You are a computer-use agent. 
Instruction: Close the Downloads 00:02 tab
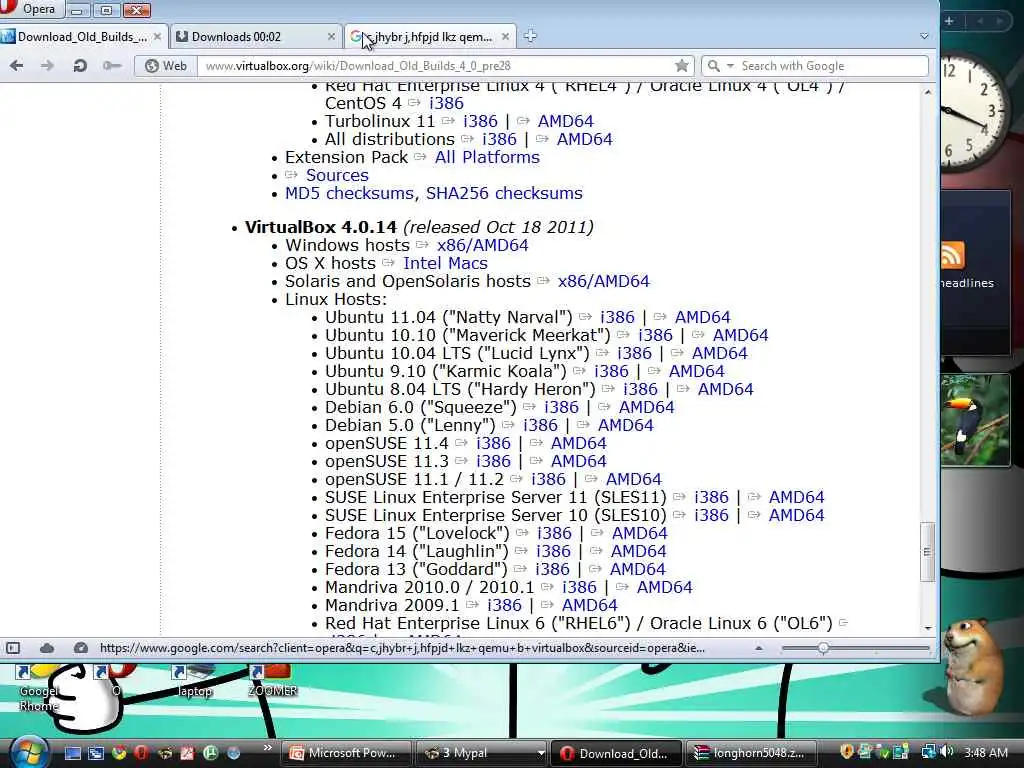tap(331, 37)
